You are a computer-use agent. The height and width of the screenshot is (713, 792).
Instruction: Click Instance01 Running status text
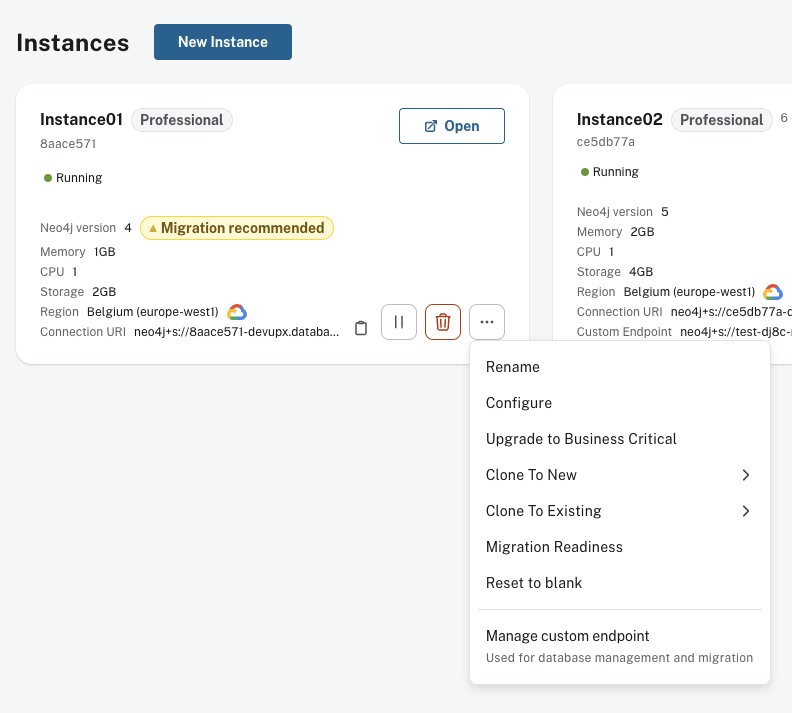click(79, 178)
